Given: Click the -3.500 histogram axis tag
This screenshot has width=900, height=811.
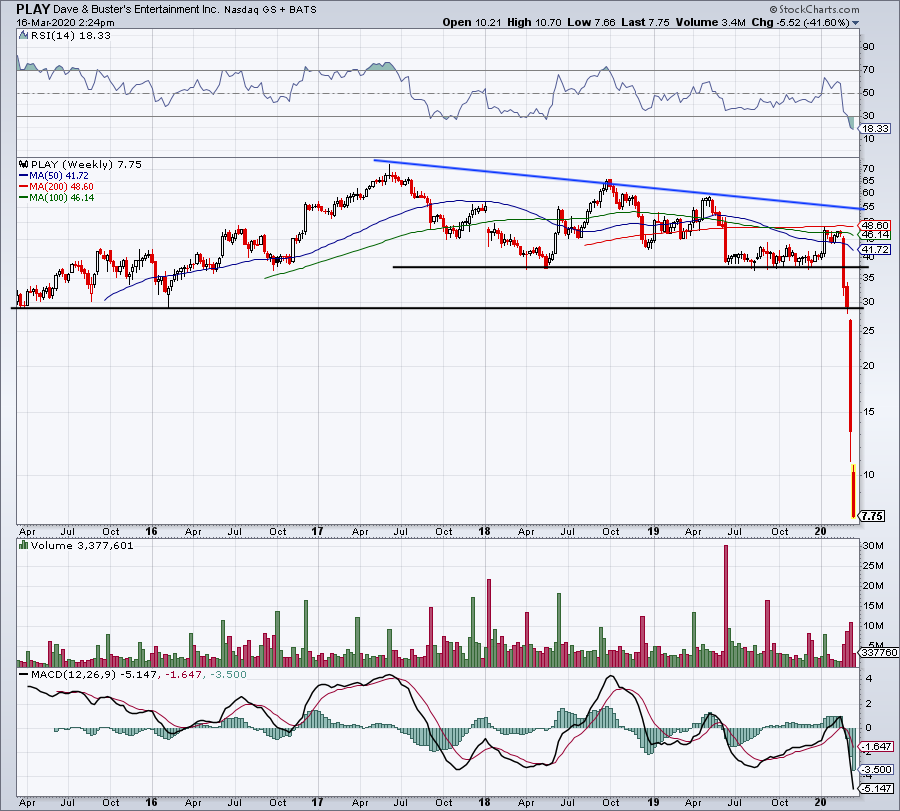Looking at the screenshot, I should click(x=876, y=770).
